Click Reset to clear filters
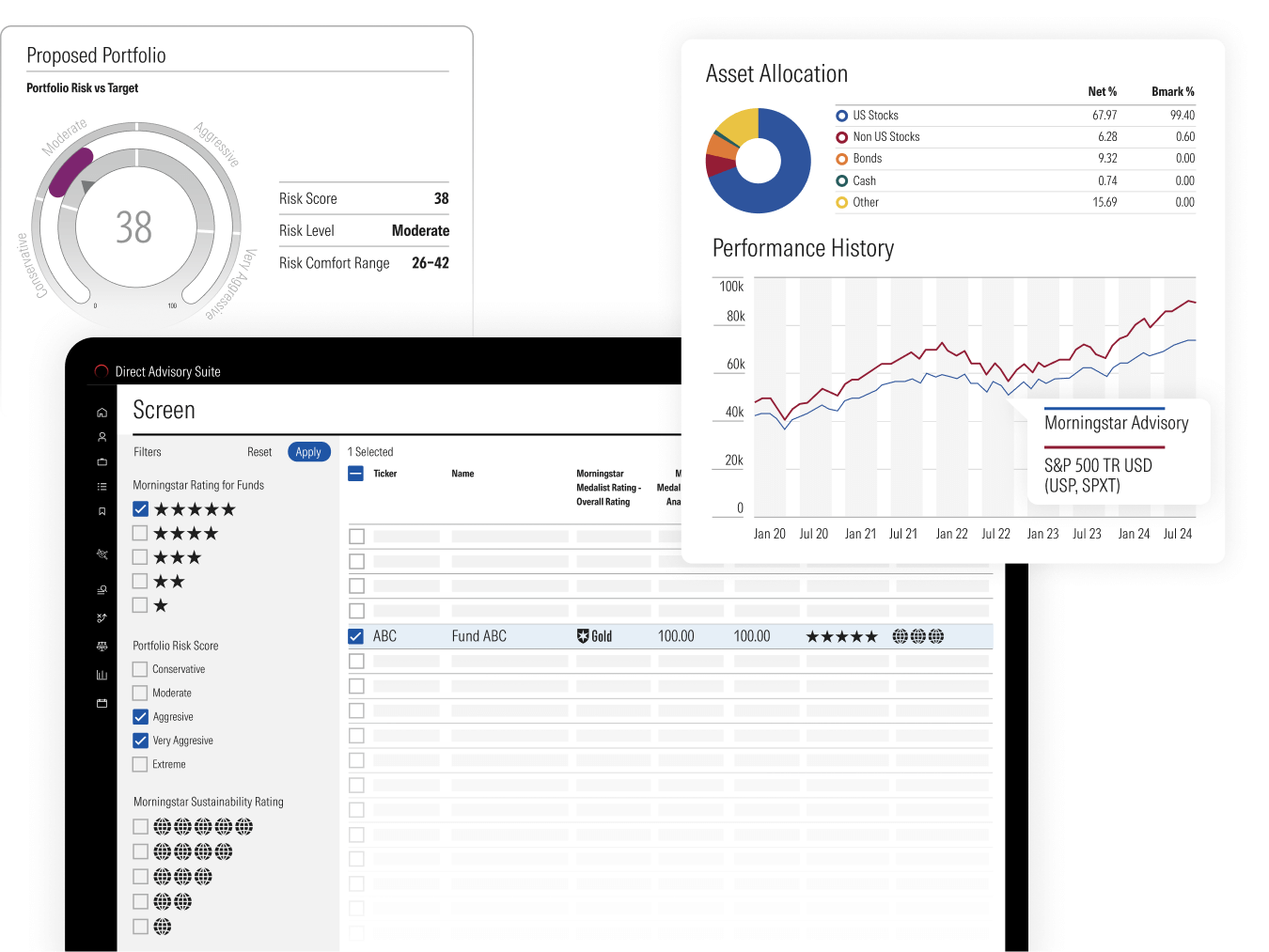 tap(259, 452)
